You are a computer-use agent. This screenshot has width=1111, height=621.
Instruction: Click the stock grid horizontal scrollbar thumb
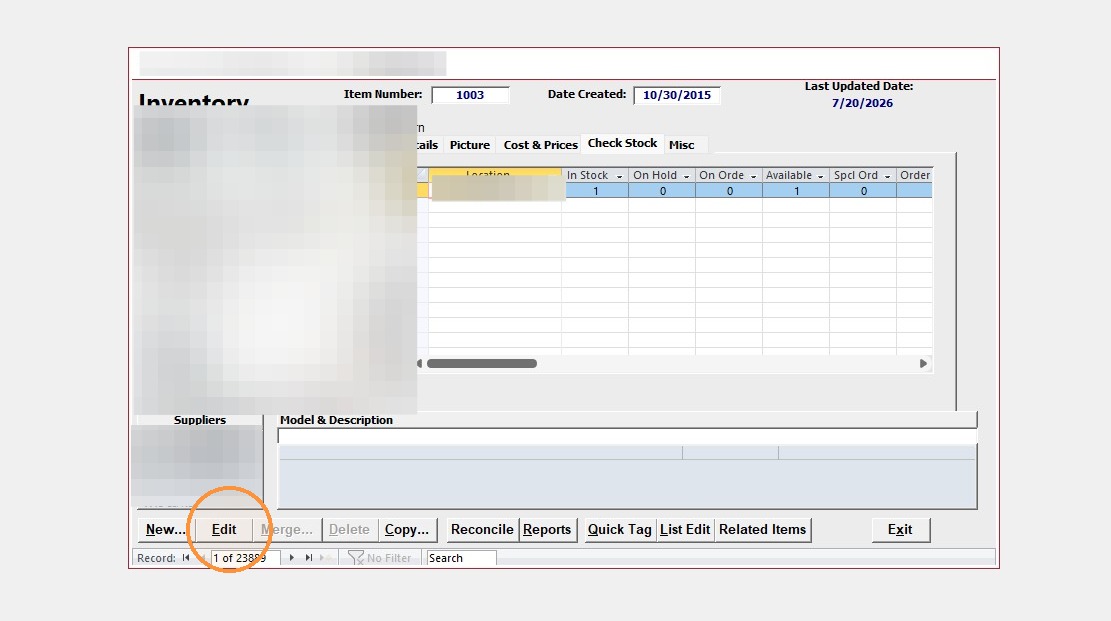click(482, 364)
